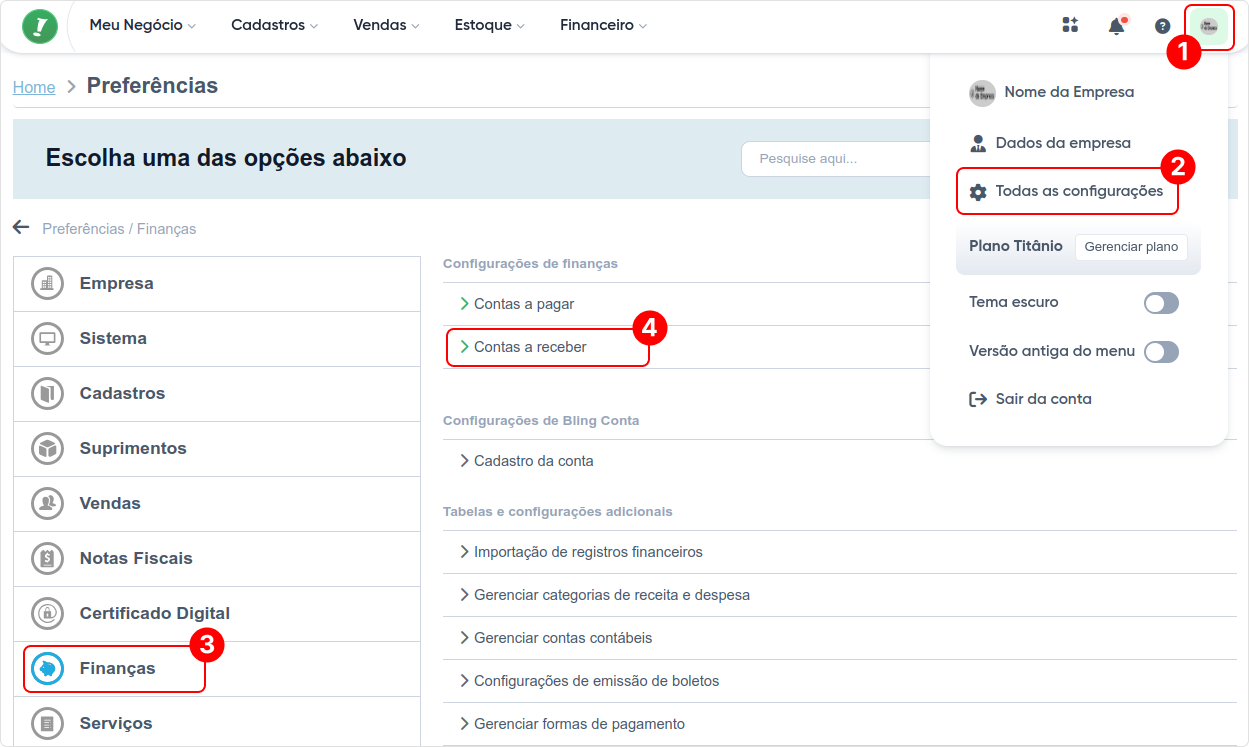Screen dimensions: 1249x747
Task: Click the Configurações de finanças heading
Action: [x=530, y=264]
